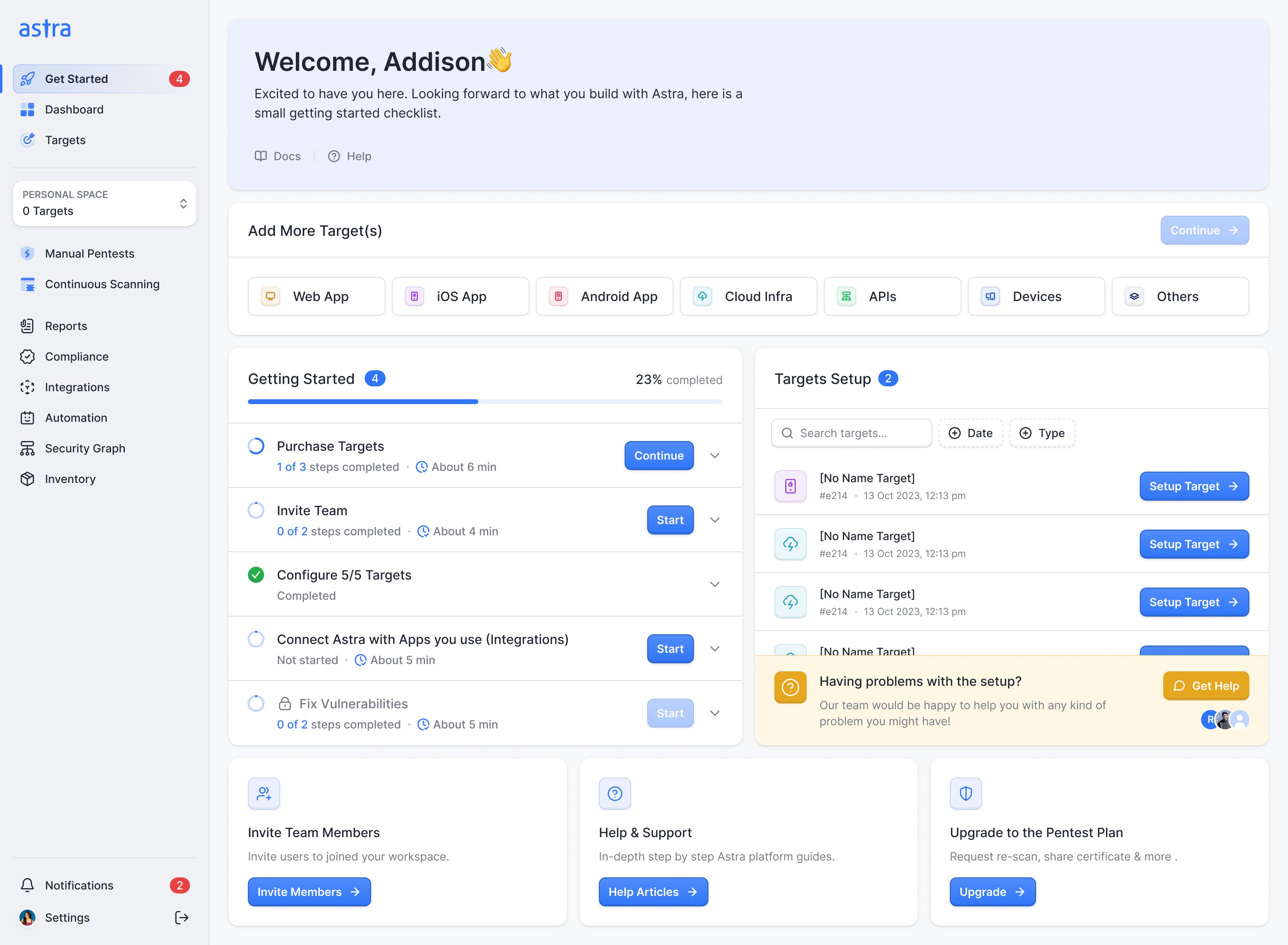
Task: Open Notifications bell in the sidebar
Action: point(27,885)
